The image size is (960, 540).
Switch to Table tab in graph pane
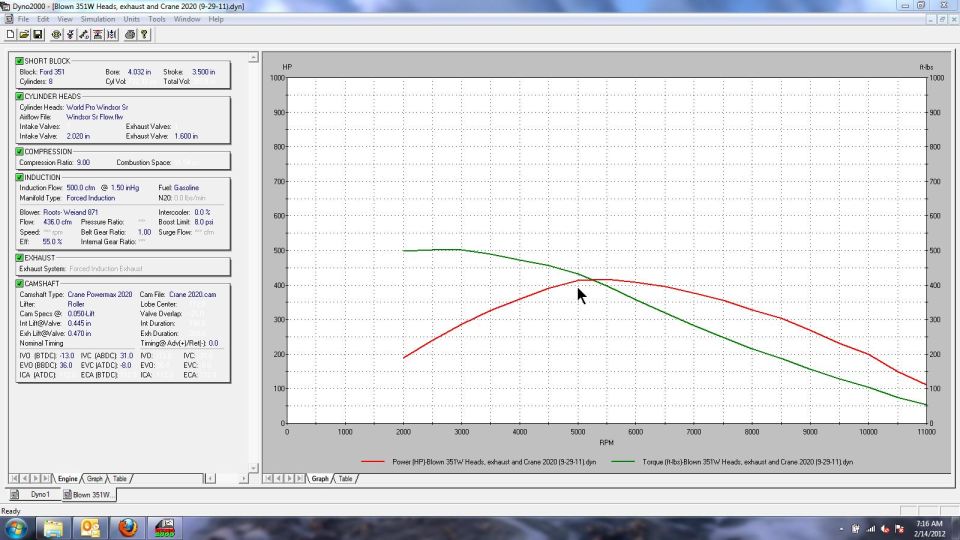345,479
